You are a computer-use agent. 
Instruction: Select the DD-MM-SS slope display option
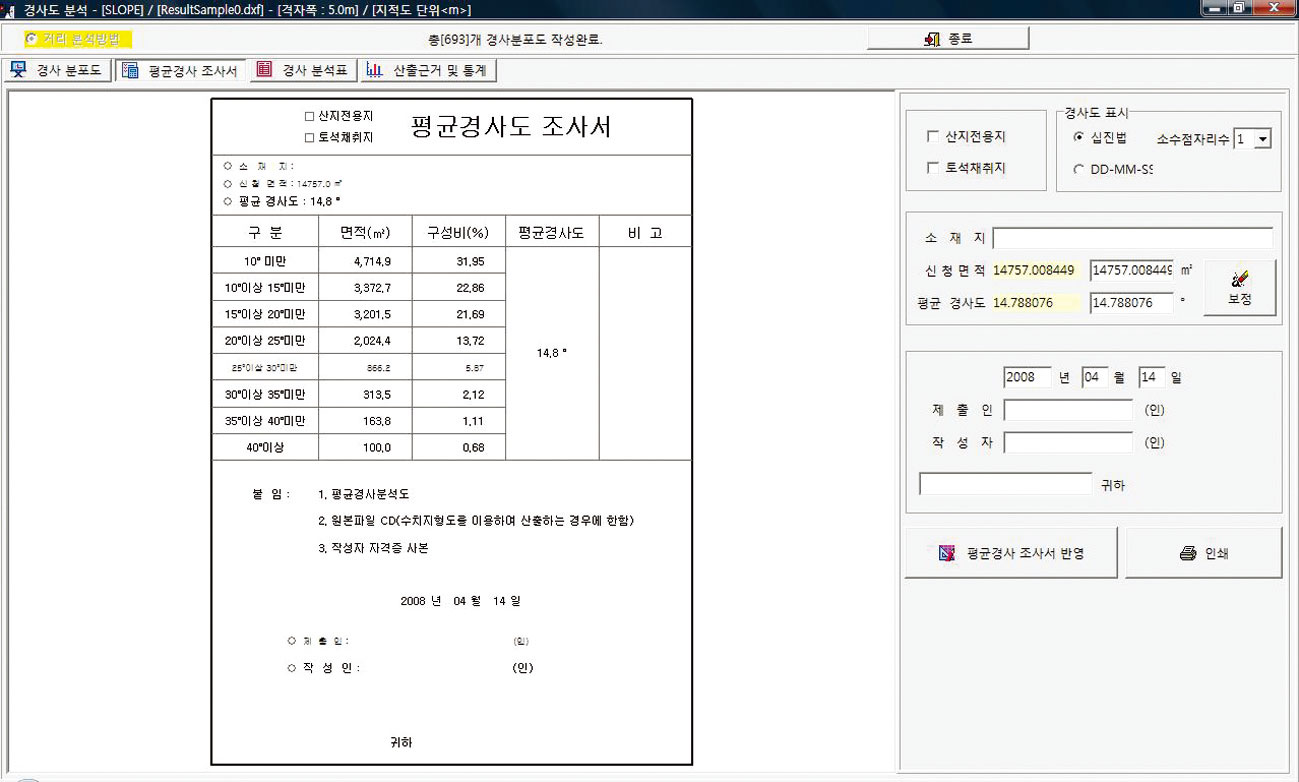pyautogui.click(x=1078, y=169)
